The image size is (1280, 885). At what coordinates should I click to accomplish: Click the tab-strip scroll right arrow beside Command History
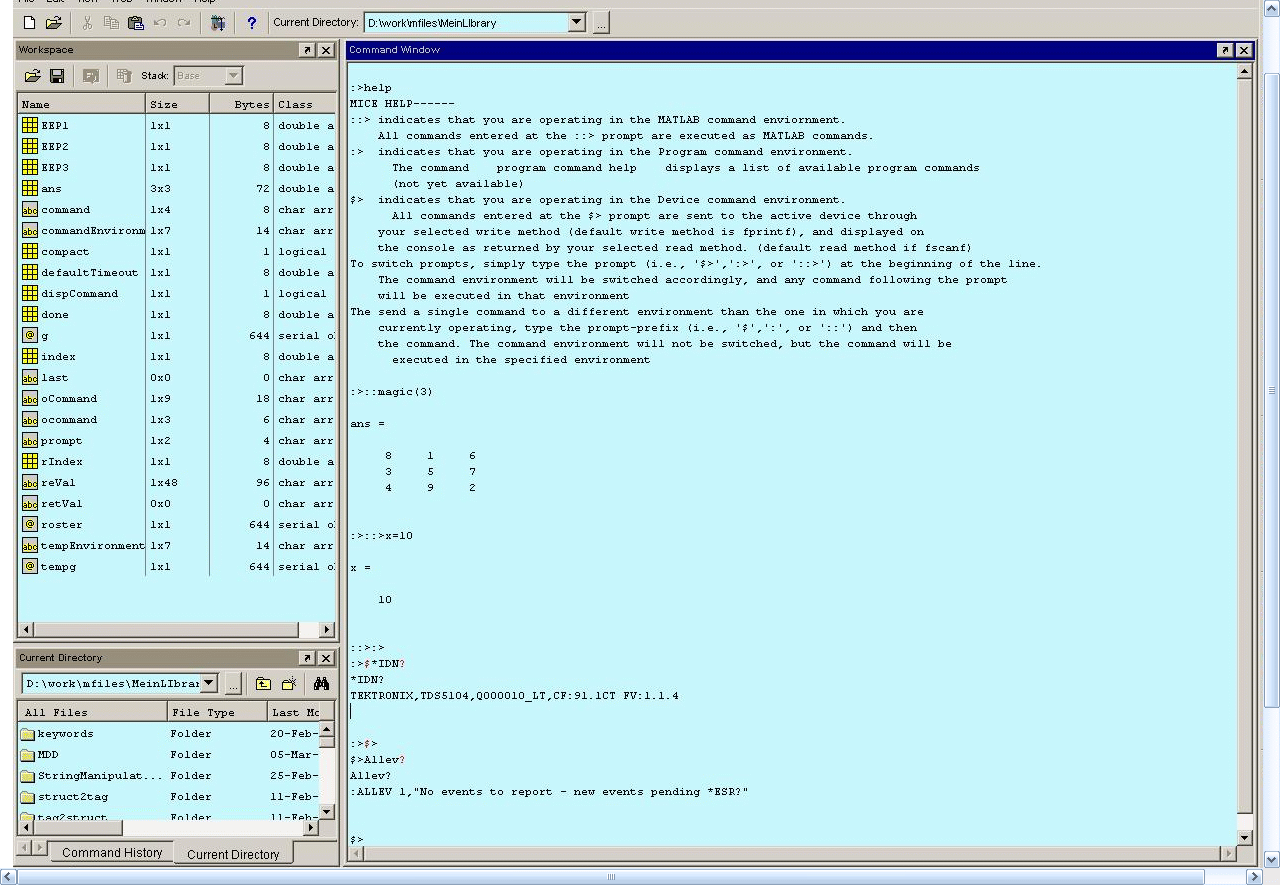click(x=39, y=849)
